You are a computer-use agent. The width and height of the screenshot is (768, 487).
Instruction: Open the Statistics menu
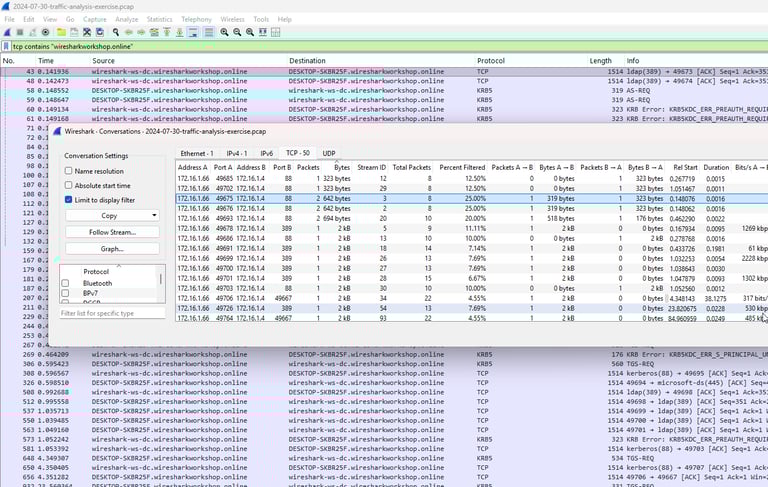pyautogui.click(x=159, y=19)
